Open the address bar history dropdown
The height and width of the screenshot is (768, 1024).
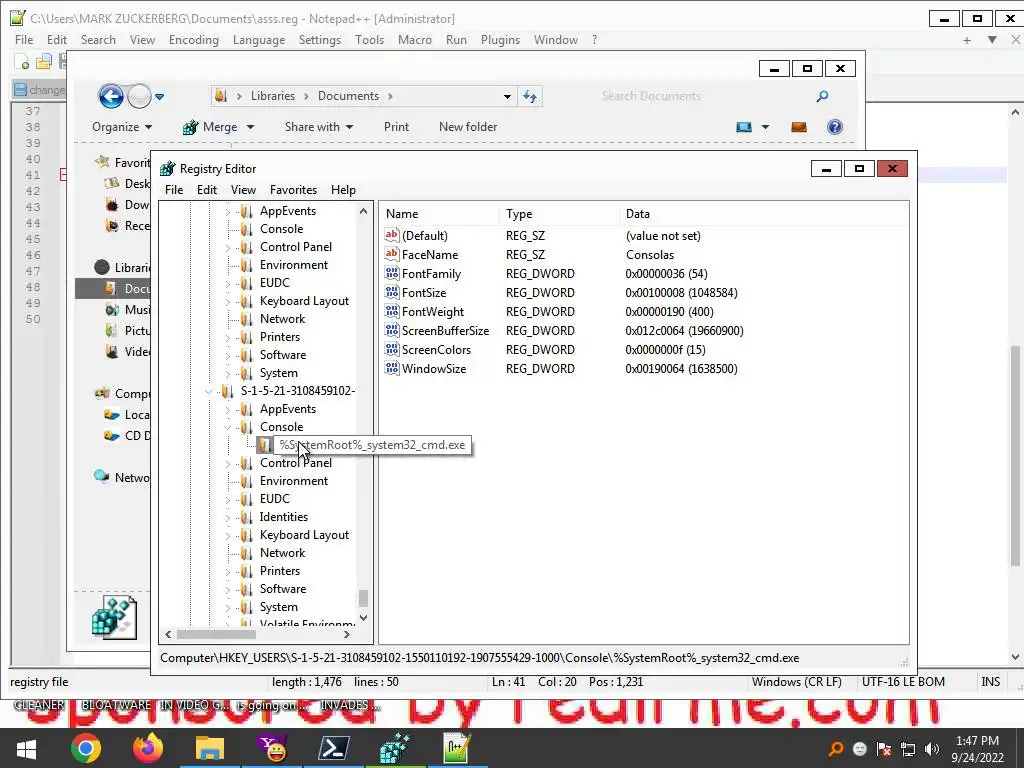pos(507,97)
